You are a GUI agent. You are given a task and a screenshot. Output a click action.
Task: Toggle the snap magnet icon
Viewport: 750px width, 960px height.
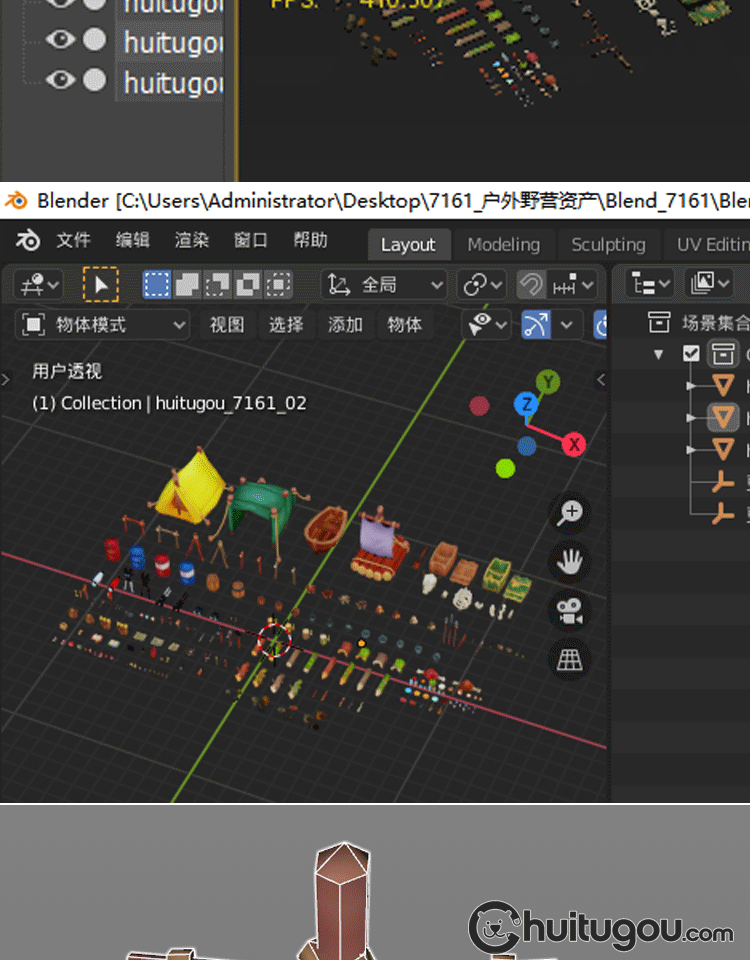[x=531, y=285]
